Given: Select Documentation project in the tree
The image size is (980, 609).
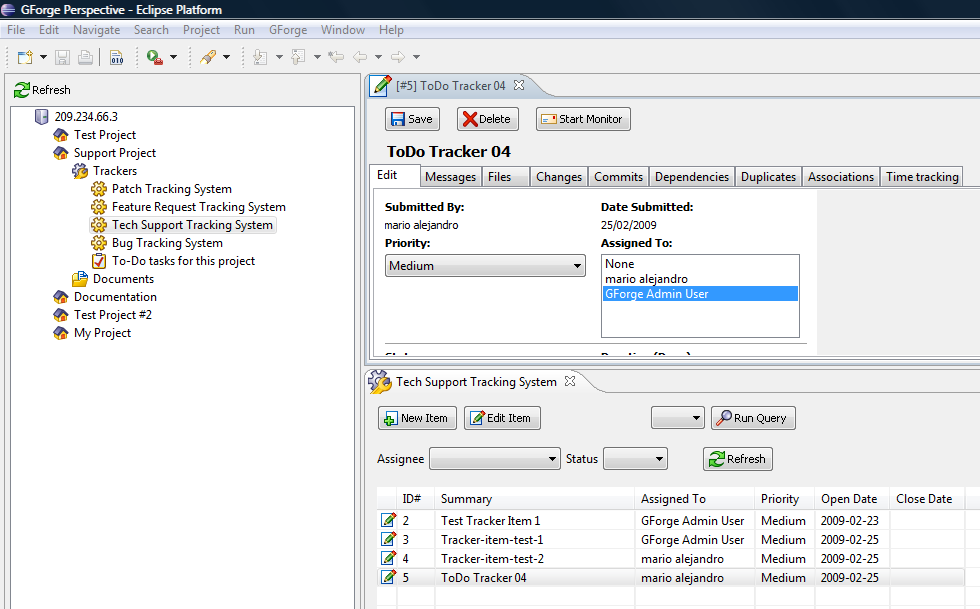Looking at the screenshot, I should (x=115, y=297).
